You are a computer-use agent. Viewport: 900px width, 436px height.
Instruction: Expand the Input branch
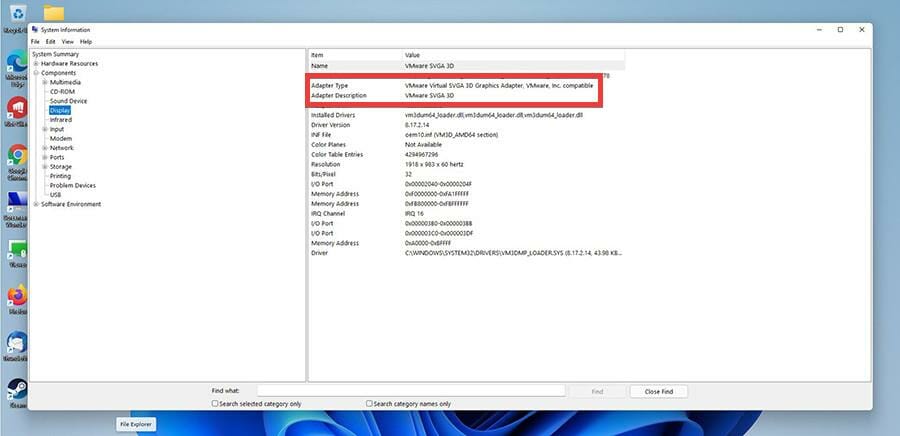click(45, 129)
